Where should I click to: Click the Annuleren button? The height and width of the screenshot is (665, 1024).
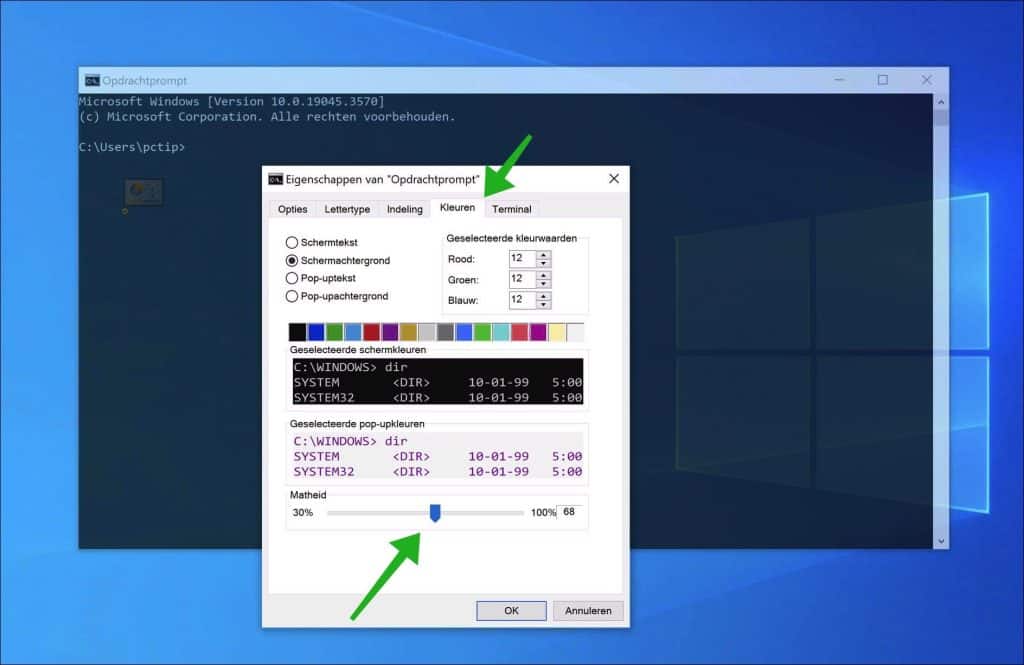pyautogui.click(x=588, y=611)
